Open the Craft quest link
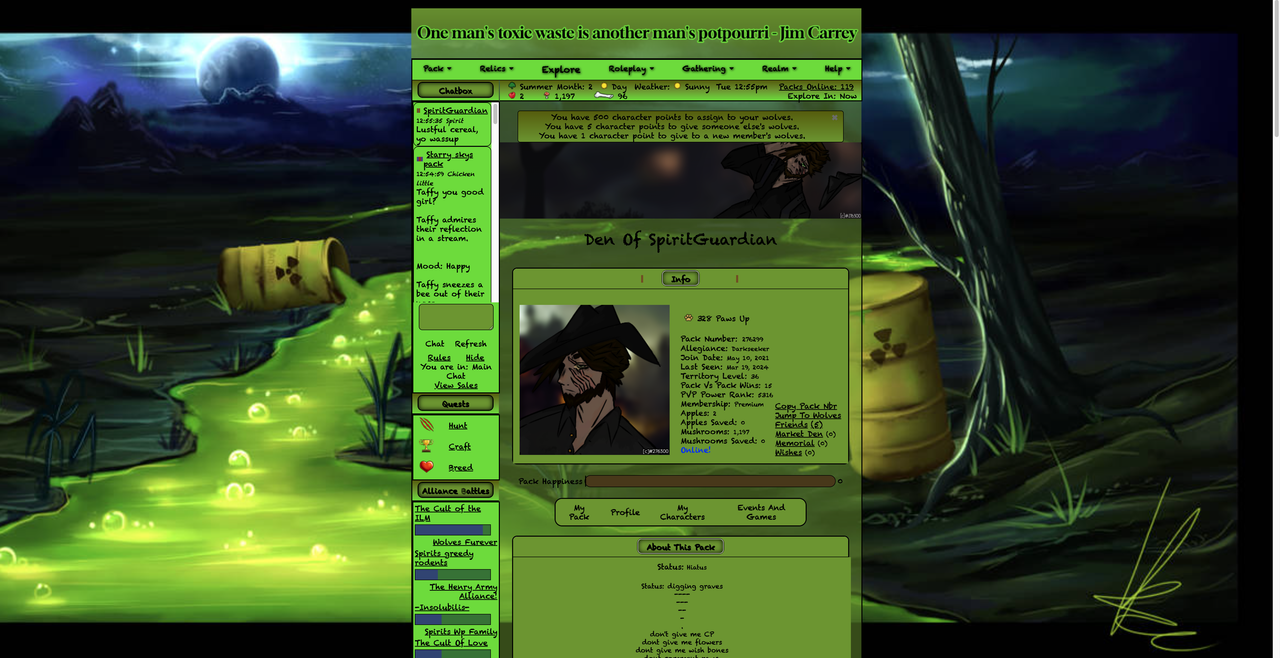Image resolution: width=1280 pixels, height=658 pixels. 460,447
